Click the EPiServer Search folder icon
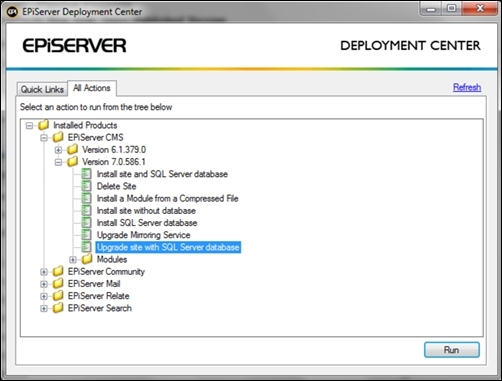Image resolution: width=502 pixels, height=381 pixels. (58, 308)
